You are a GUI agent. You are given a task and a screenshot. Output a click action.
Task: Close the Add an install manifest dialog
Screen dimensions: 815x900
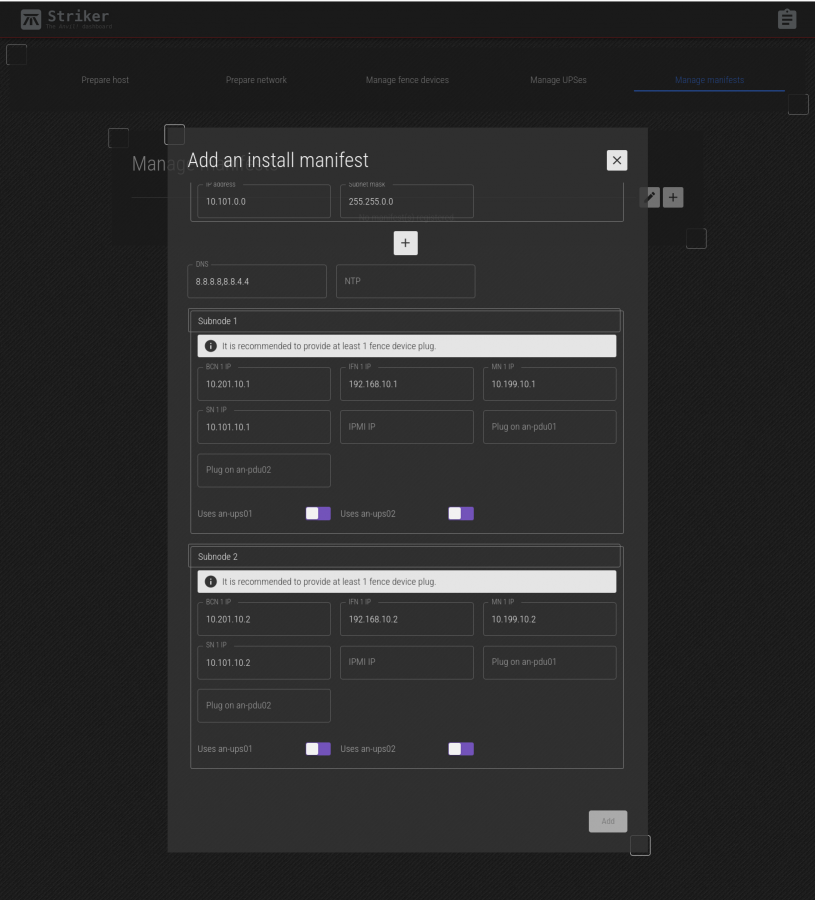click(617, 160)
